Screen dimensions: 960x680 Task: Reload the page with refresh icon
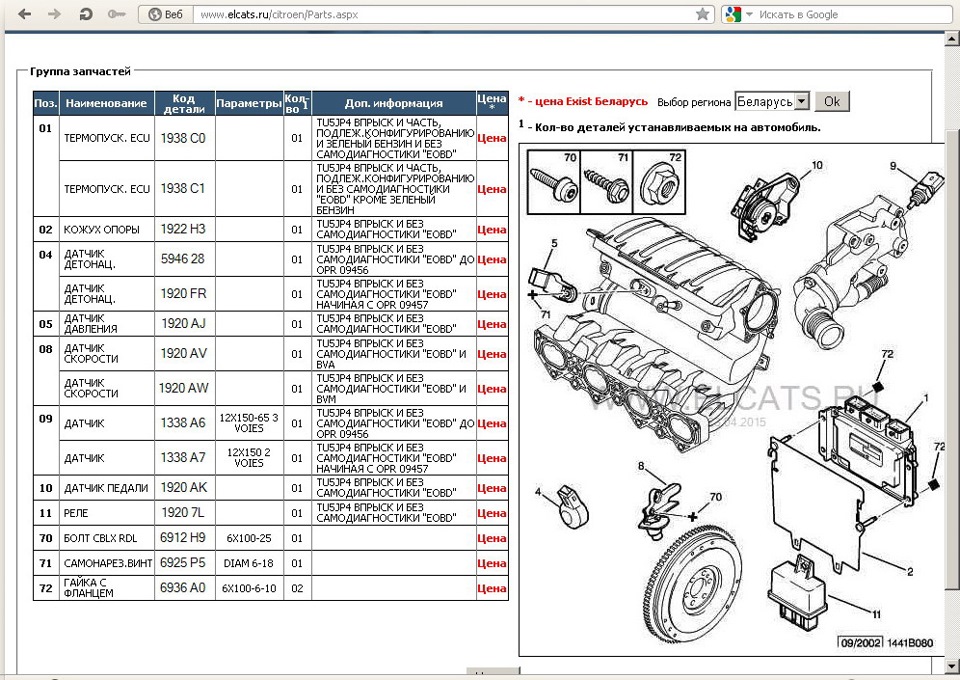[86, 14]
